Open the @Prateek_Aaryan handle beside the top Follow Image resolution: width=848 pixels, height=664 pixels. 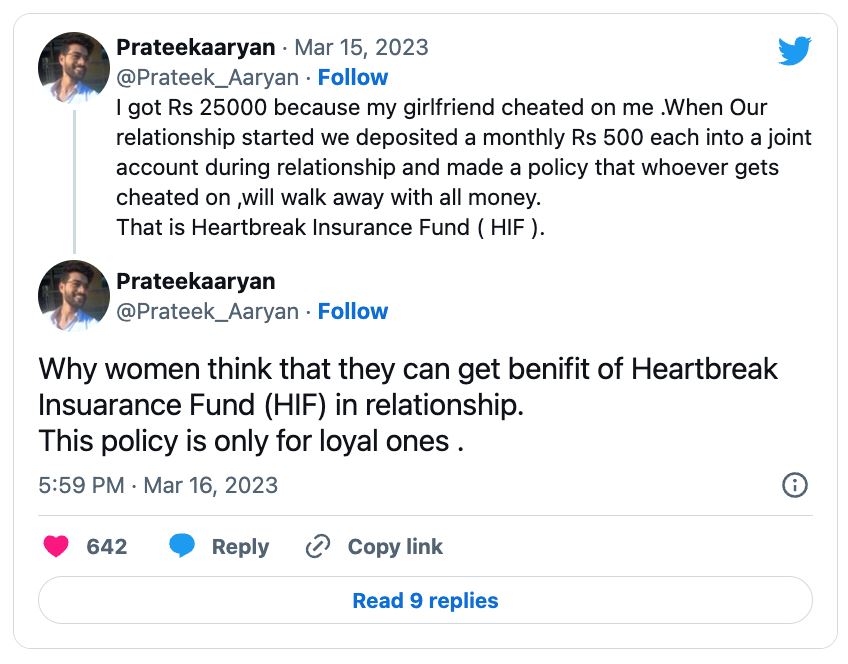coord(208,78)
